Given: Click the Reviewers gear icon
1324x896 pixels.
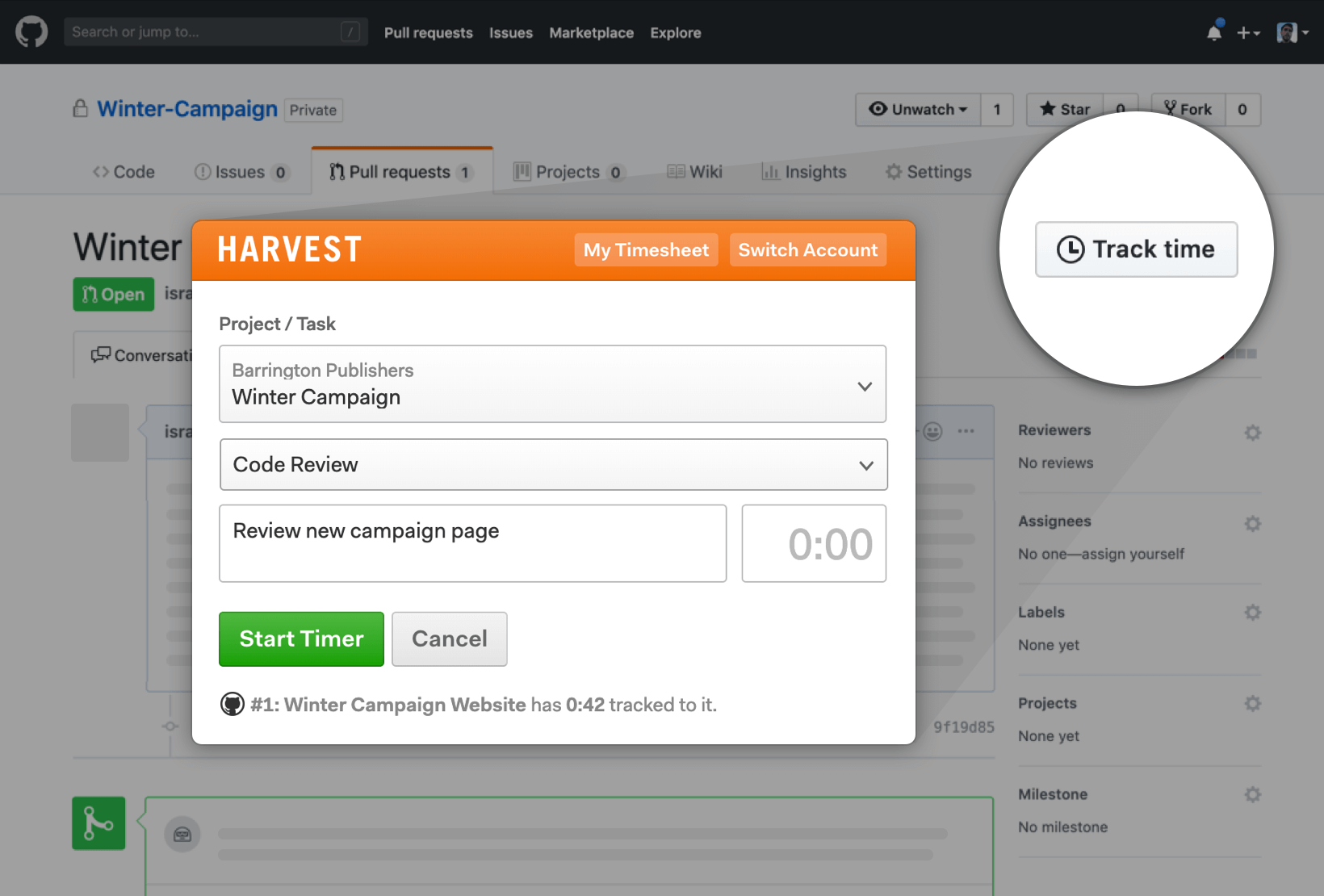Looking at the screenshot, I should click(x=1253, y=432).
